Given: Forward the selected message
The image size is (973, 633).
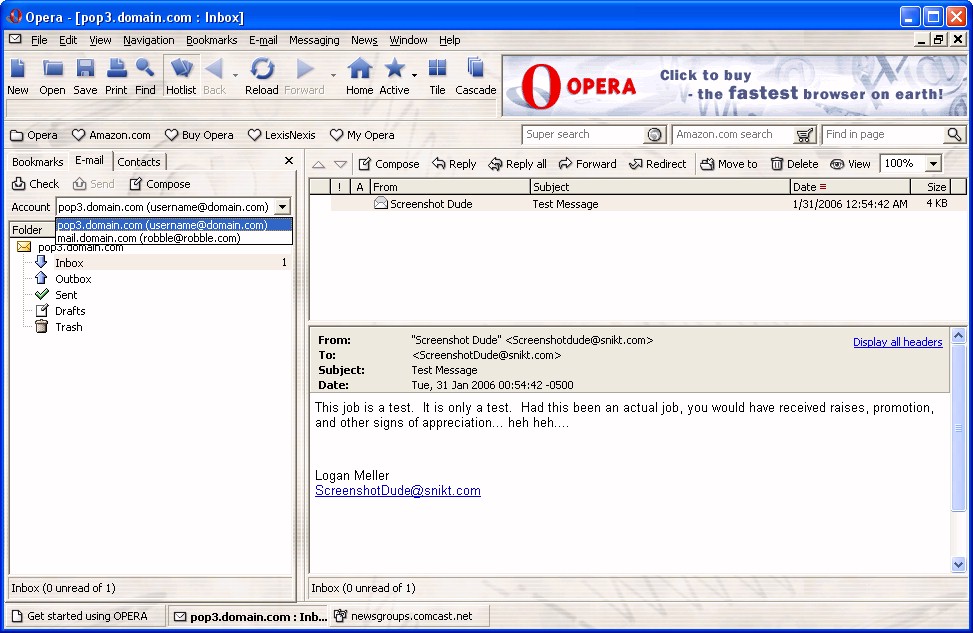Looking at the screenshot, I should [588, 164].
